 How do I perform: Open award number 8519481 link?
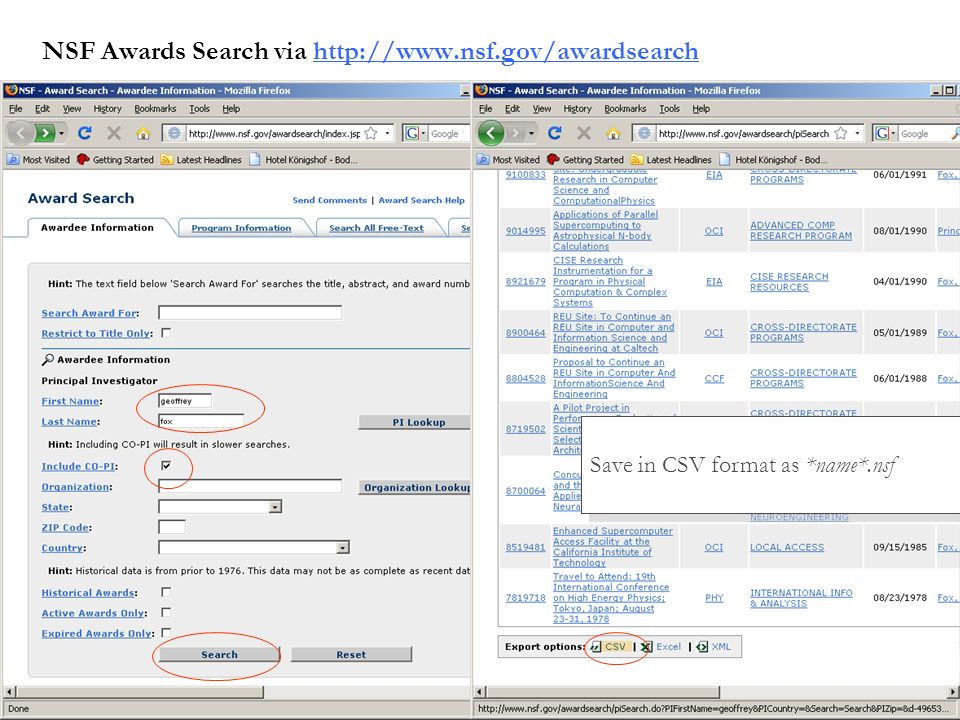coord(525,547)
